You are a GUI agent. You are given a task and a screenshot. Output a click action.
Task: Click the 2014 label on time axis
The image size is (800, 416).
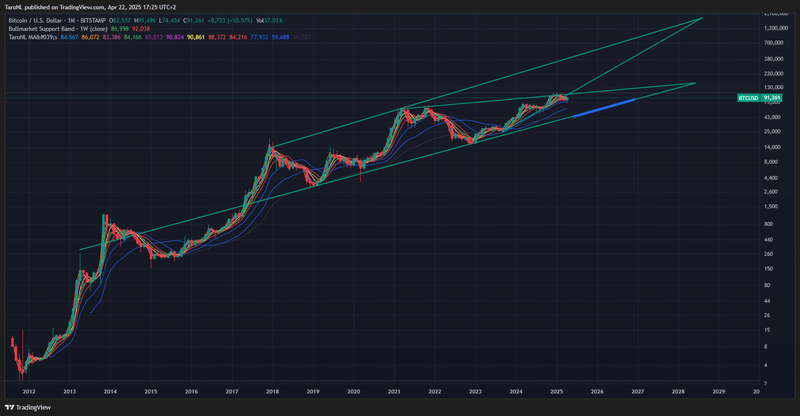110,391
